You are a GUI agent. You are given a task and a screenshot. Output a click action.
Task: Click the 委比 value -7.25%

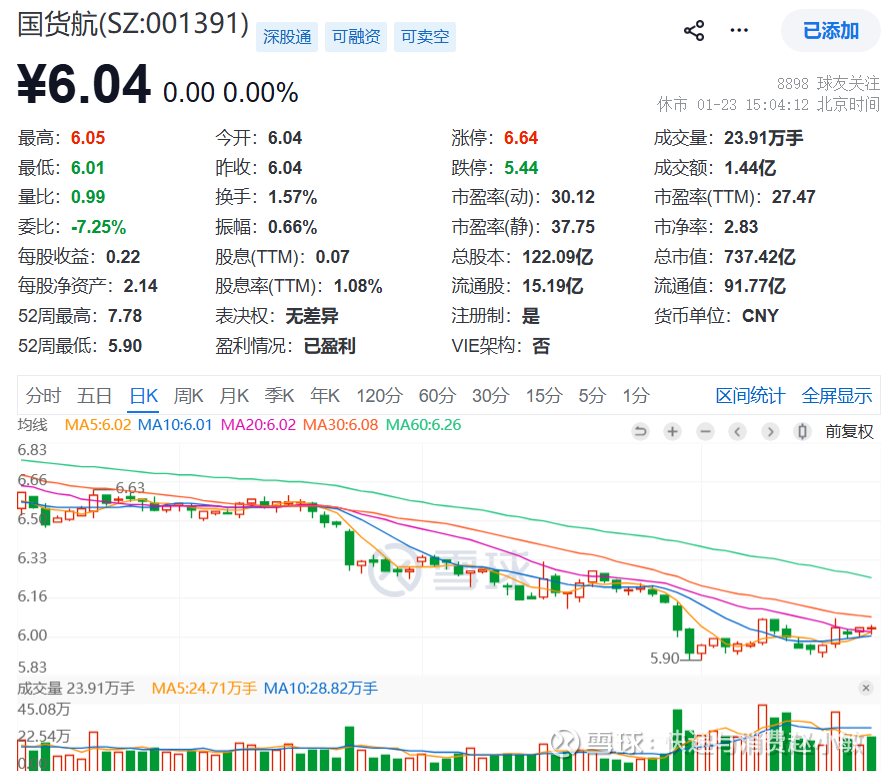[x=98, y=227]
